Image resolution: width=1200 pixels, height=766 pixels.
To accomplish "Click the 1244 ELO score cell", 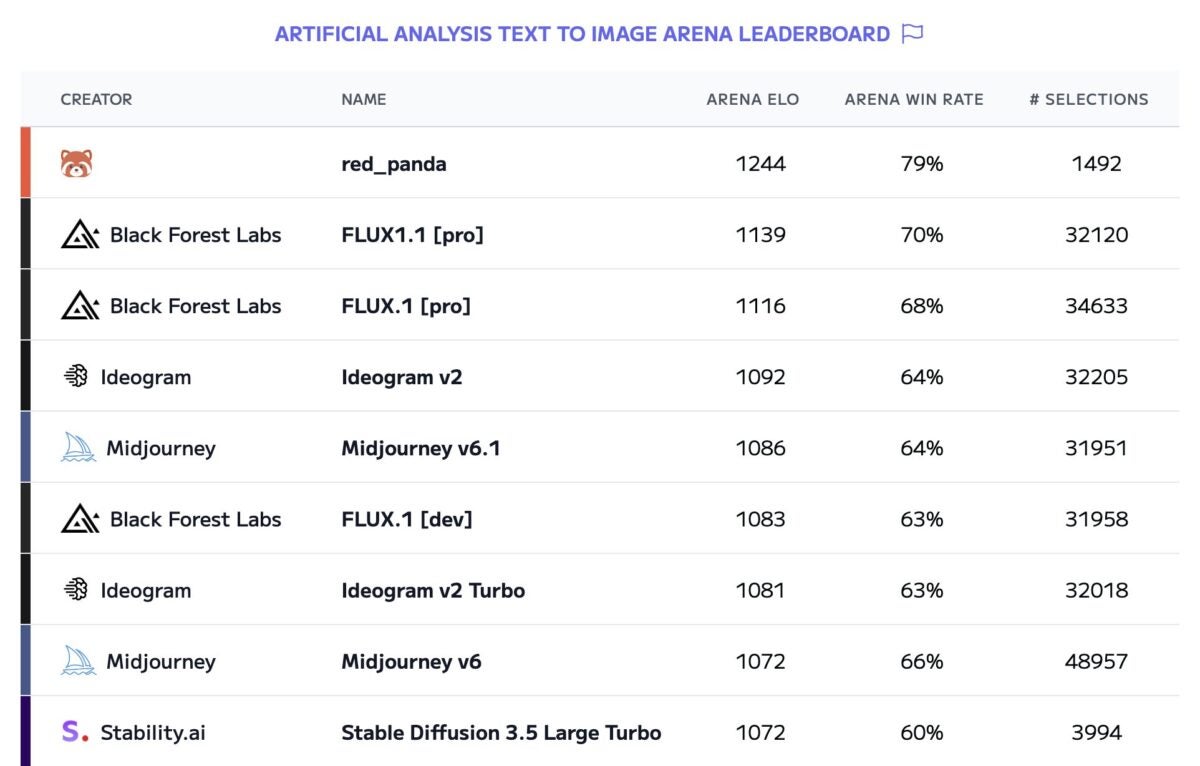I will tap(761, 164).
